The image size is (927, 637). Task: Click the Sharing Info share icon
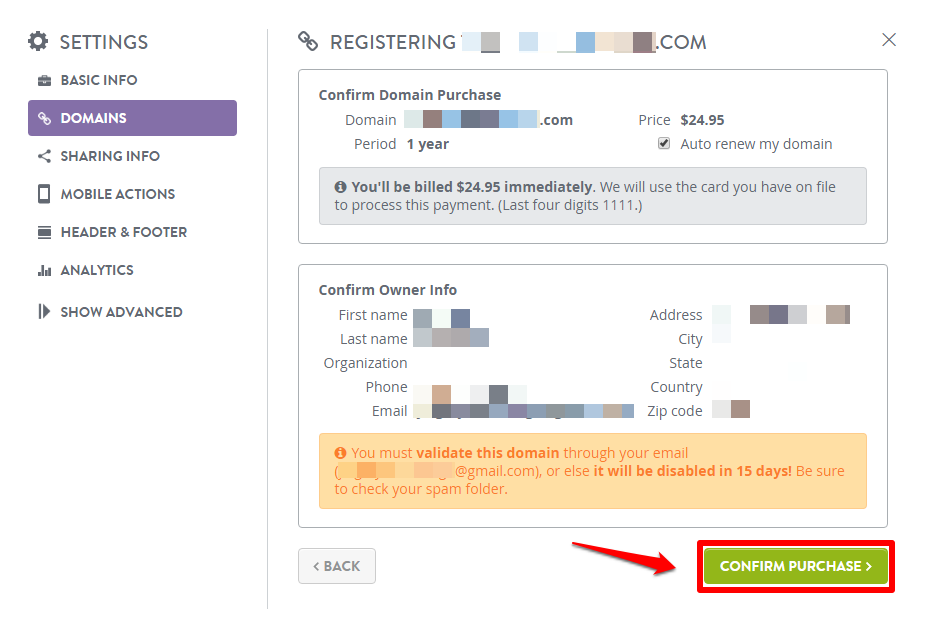(x=44, y=156)
